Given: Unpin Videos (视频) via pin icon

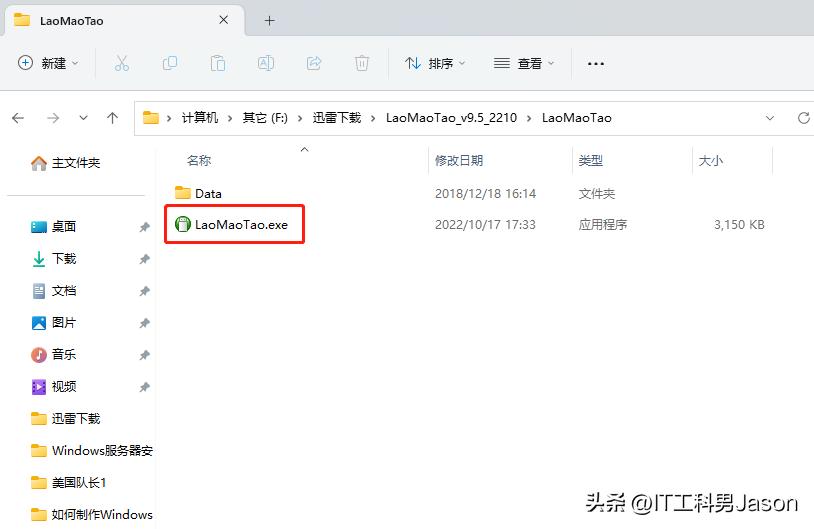Looking at the screenshot, I should point(144,387).
